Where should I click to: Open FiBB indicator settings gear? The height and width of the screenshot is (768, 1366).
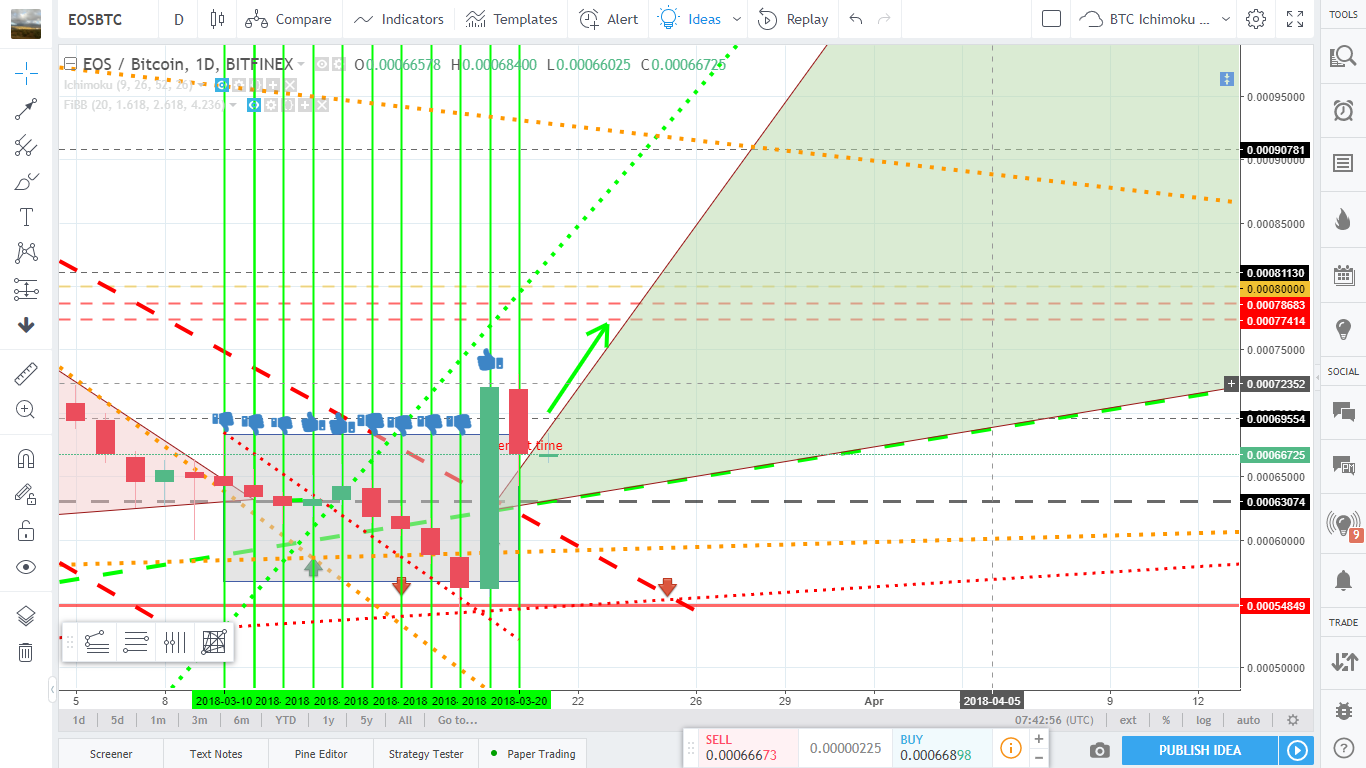[271, 104]
